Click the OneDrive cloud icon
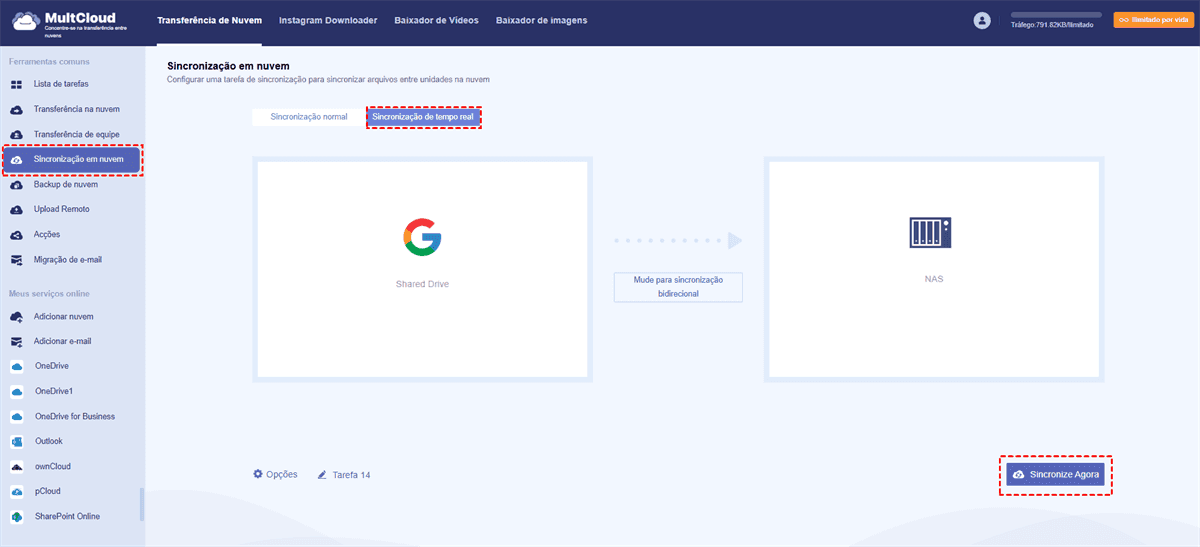The image size is (1200, 547). [x=16, y=366]
